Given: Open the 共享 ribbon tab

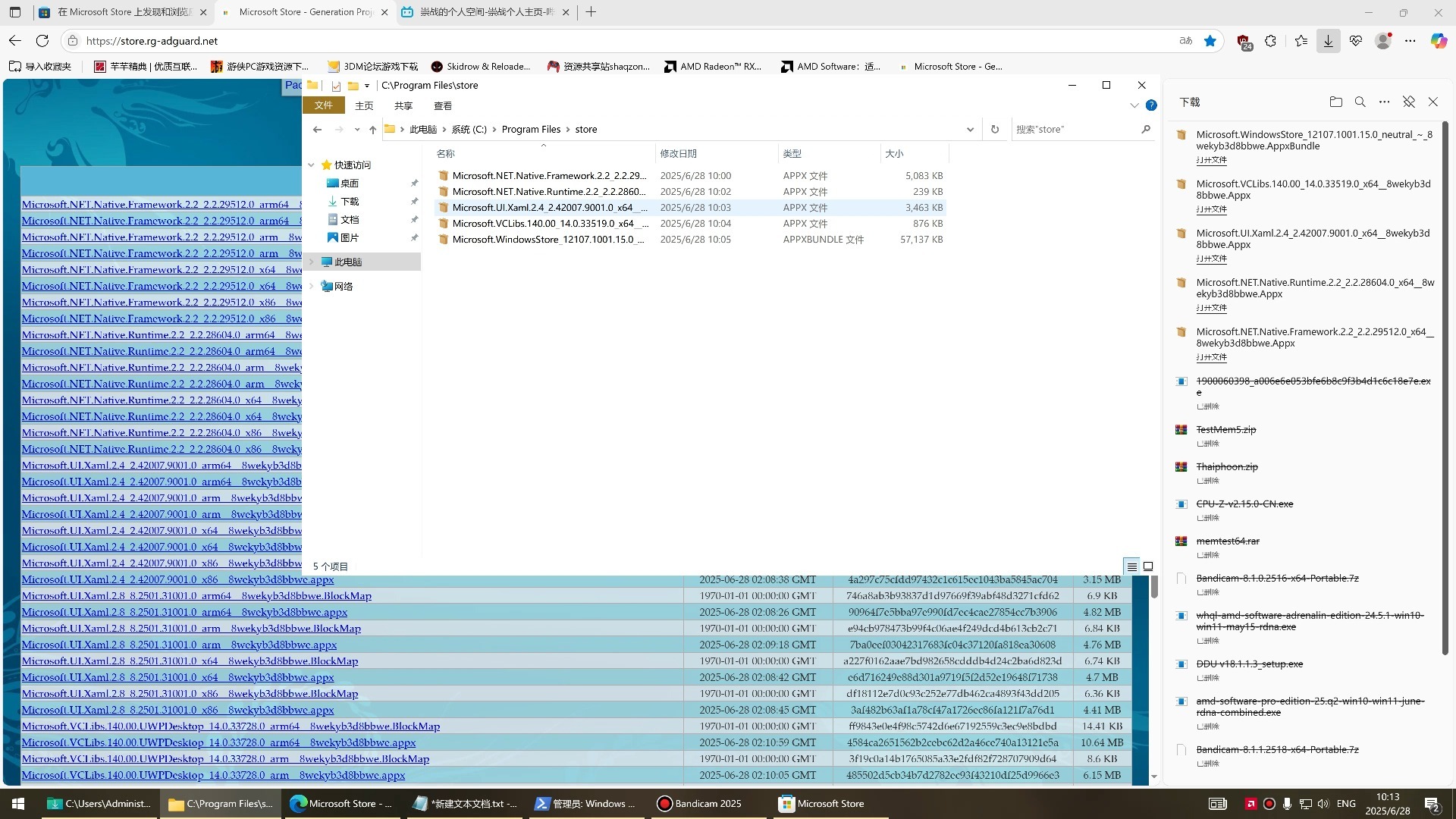Looking at the screenshot, I should [x=403, y=106].
